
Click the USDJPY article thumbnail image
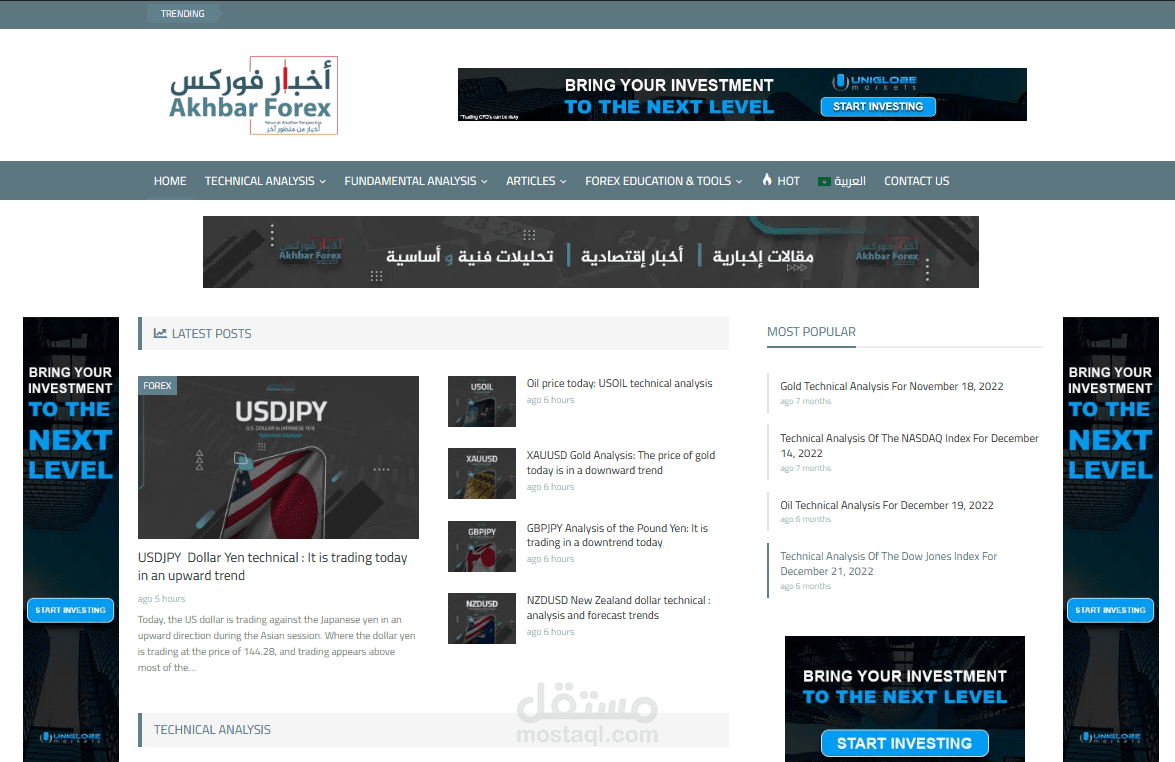click(x=278, y=457)
